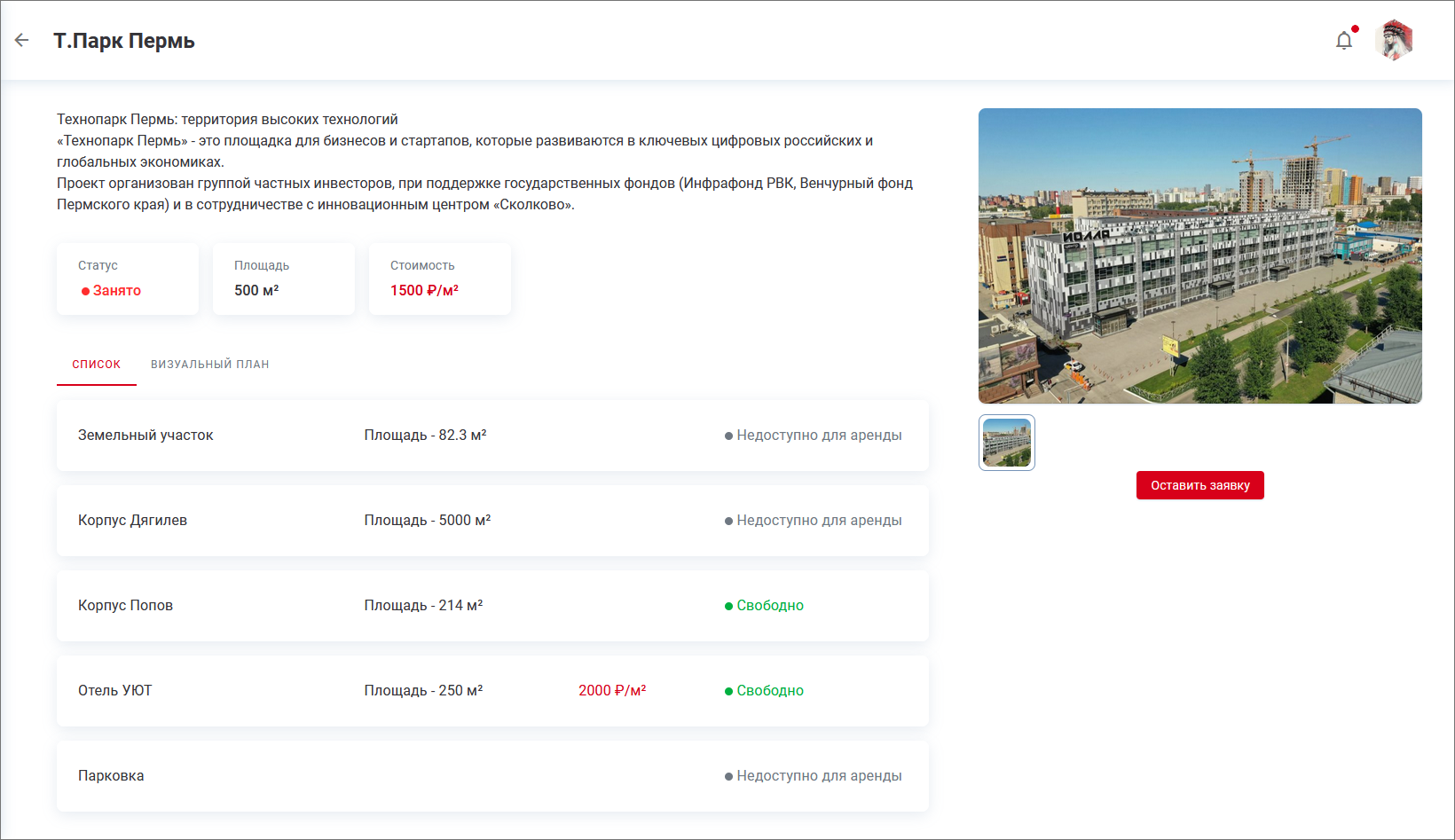Click the Площадь 500 м² card
Image resolution: width=1455 pixels, height=840 pixels.
284,279
